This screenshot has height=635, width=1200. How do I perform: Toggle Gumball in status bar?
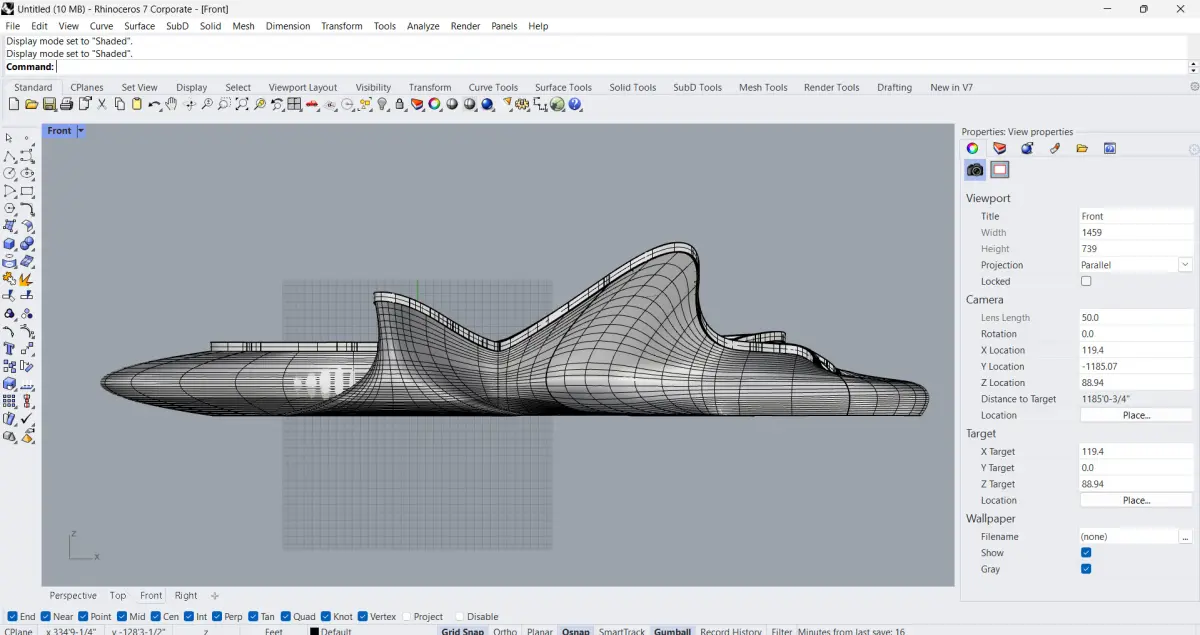(x=672, y=631)
